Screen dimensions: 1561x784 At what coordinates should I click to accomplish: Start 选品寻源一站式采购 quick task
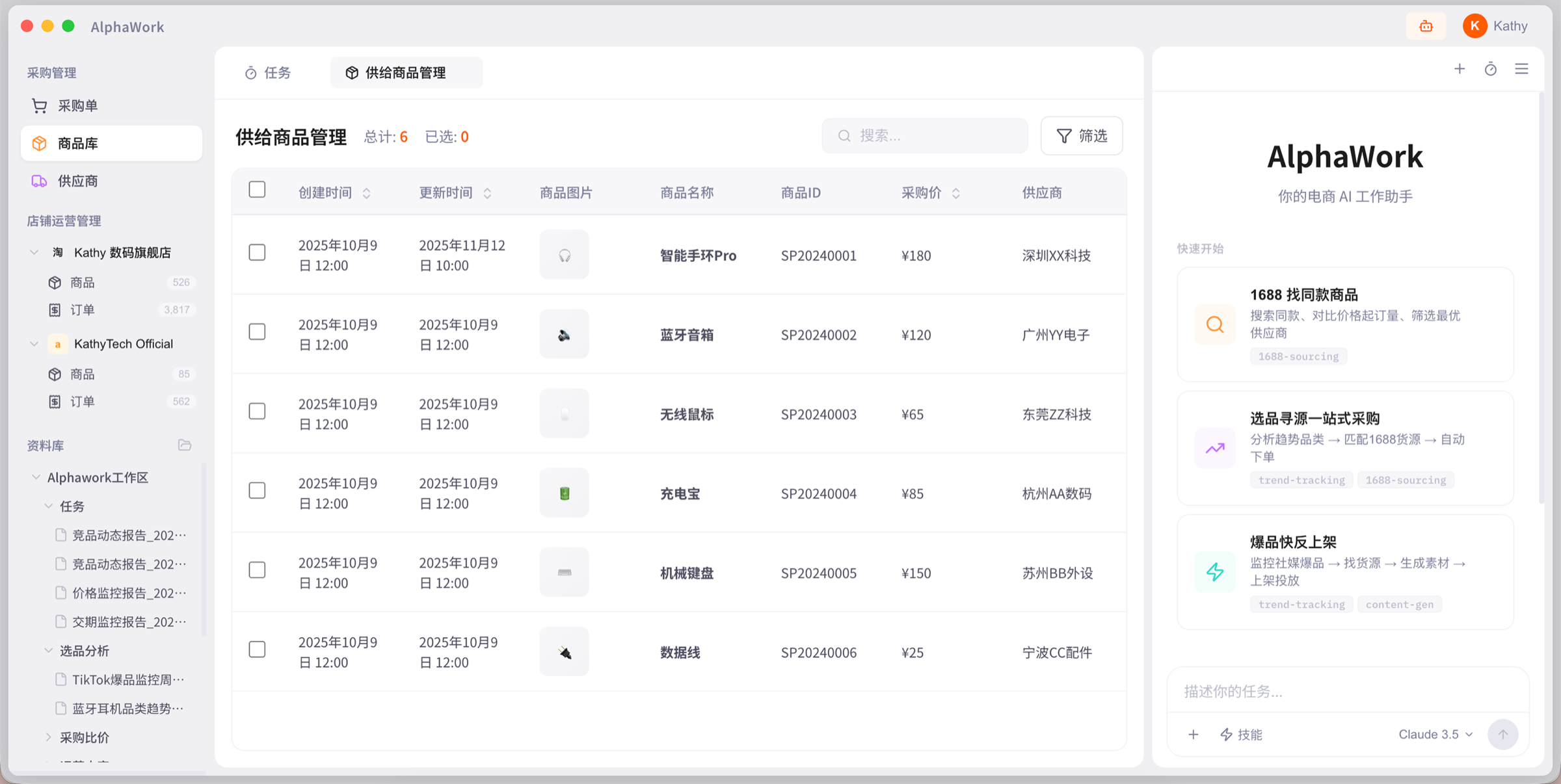pos(1345,448)
